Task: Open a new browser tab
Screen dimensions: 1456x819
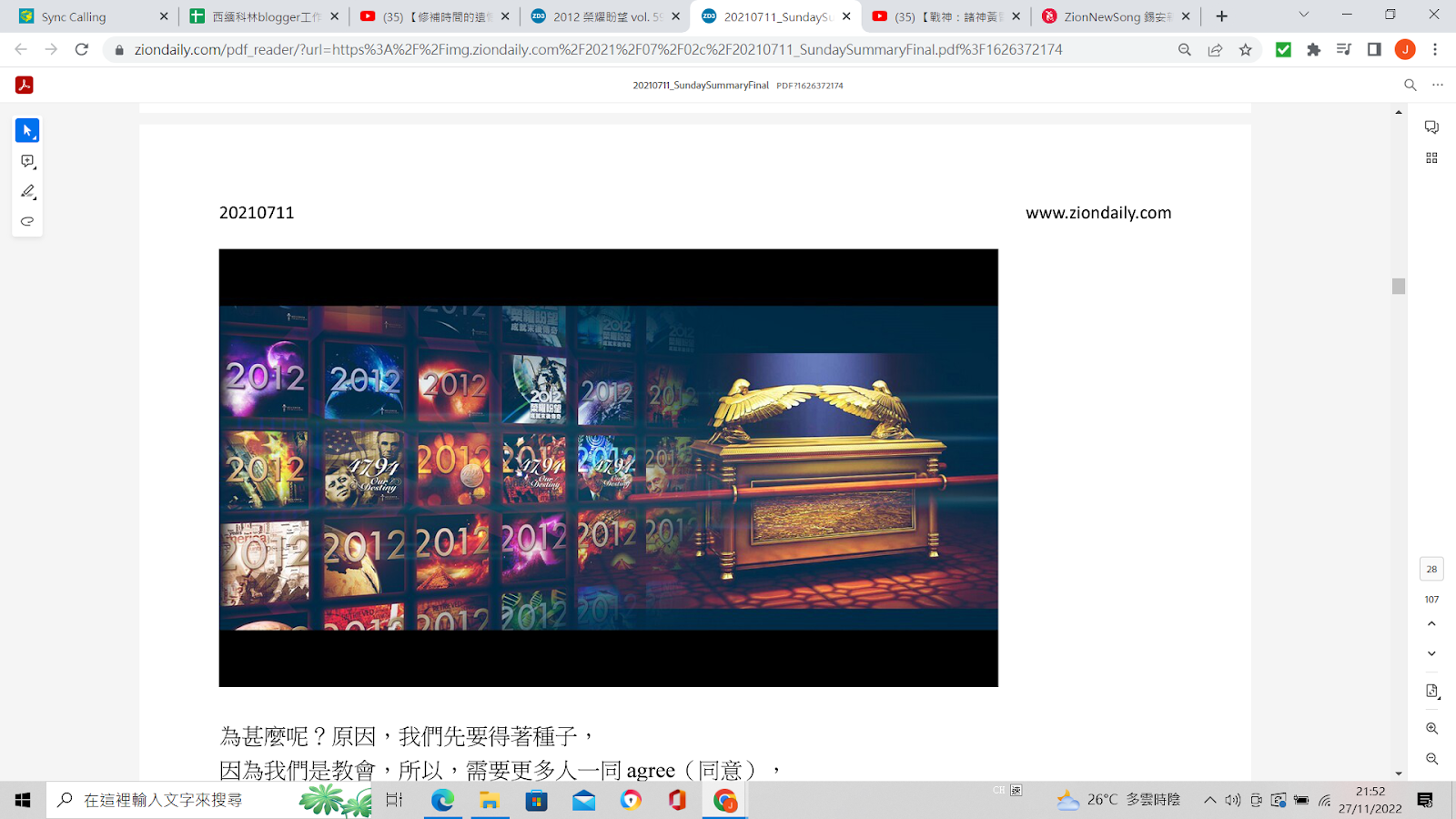Action: click(1222, 16)
